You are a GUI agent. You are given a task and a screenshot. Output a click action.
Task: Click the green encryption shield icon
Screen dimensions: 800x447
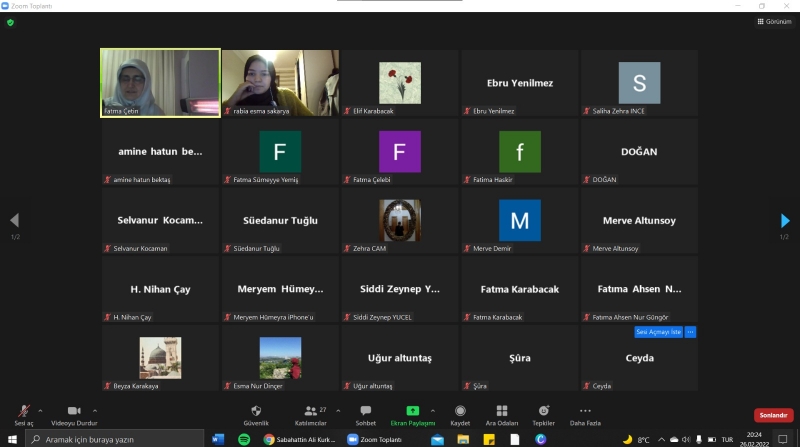(10, 22)
